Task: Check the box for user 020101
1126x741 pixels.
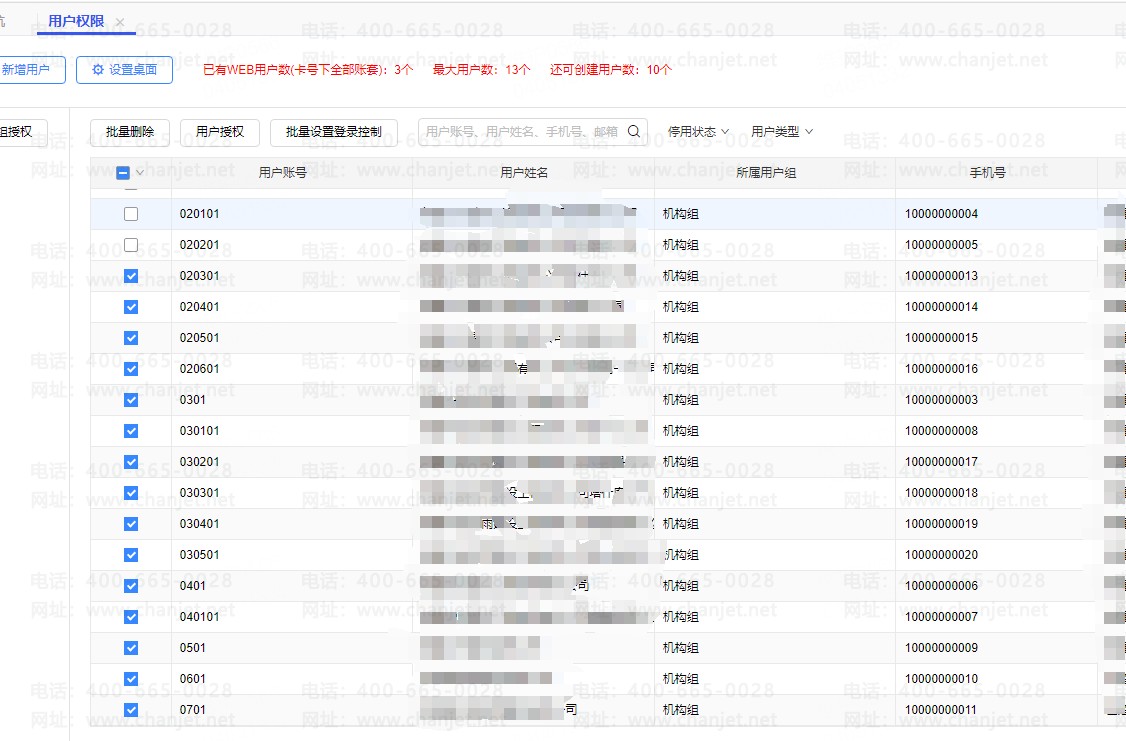Action: (x=131, y=214)
